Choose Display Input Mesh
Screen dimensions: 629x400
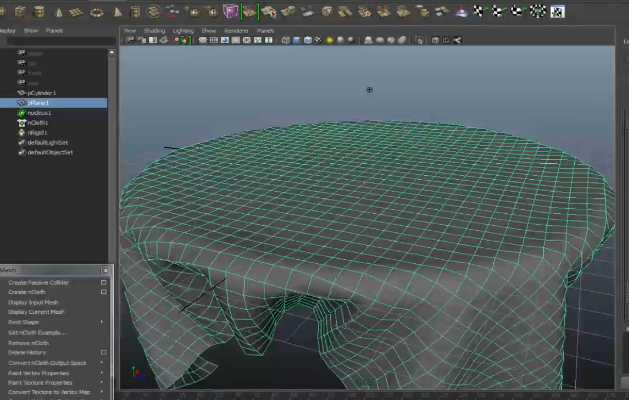33,302
